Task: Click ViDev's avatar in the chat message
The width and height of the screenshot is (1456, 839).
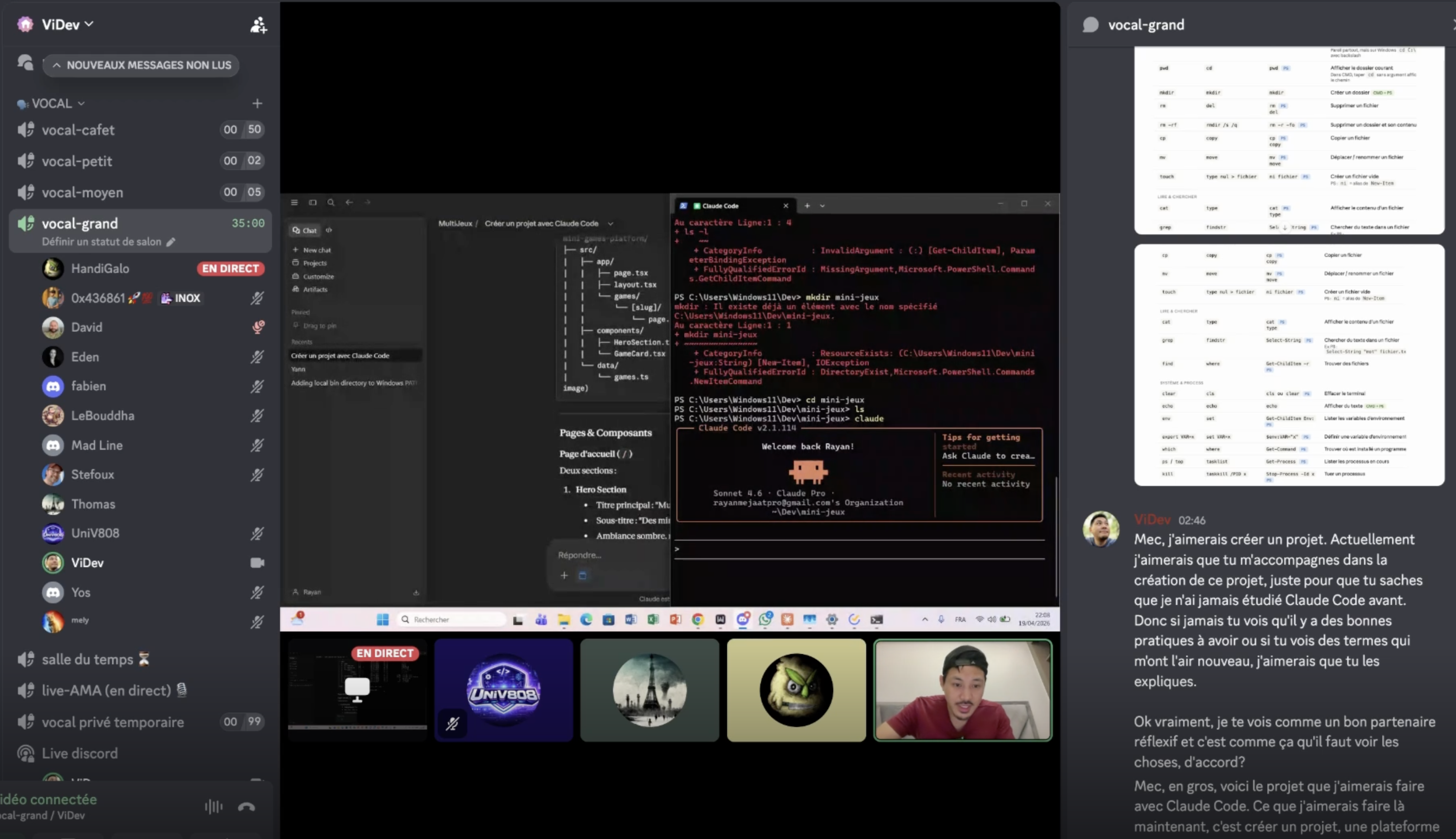Action: click(1100, 529)
